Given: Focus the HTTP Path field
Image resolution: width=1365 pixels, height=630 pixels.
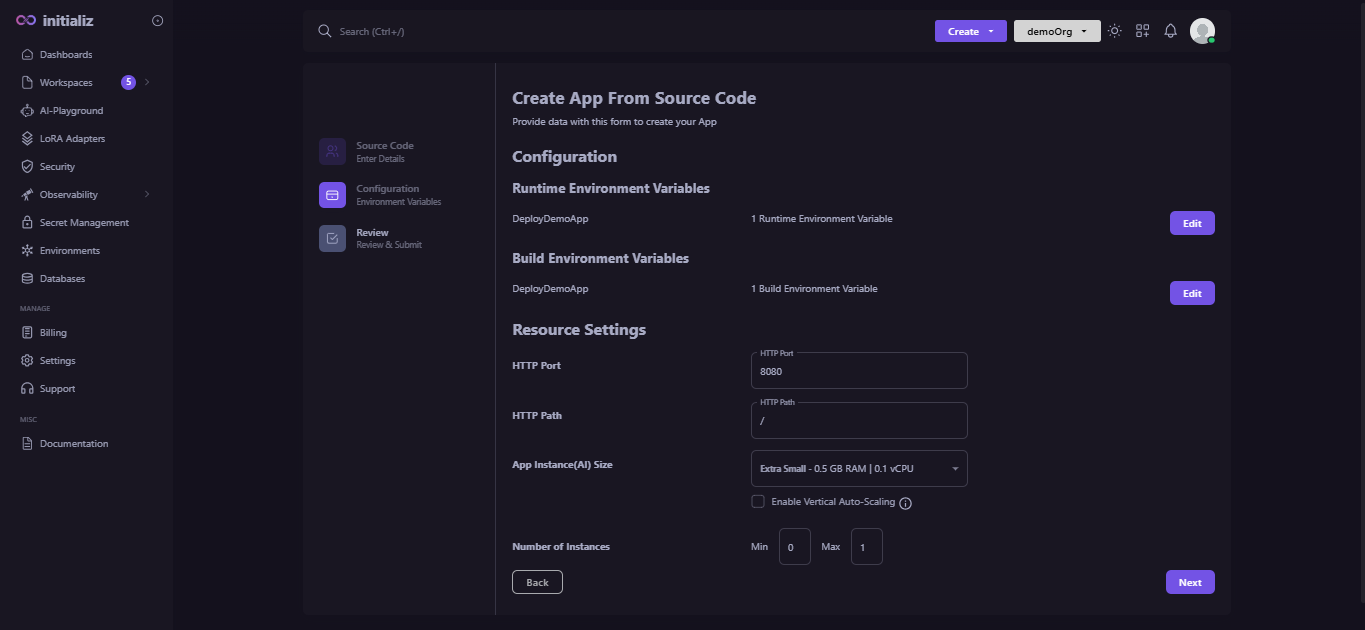Looking at the screenshot, I should [859, 420].
